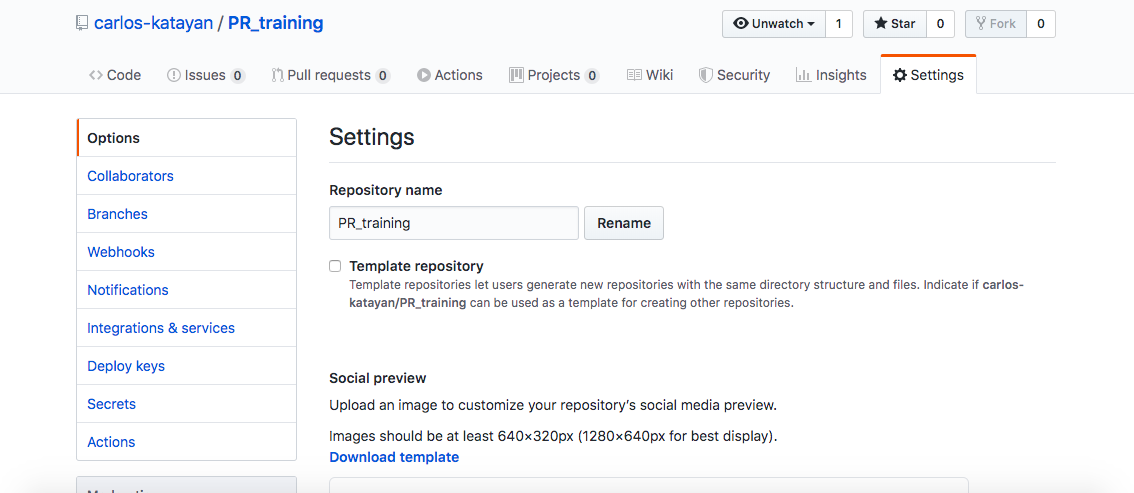Select the Settings tab
Screen dimensions: 1134x493
(929, 75)
